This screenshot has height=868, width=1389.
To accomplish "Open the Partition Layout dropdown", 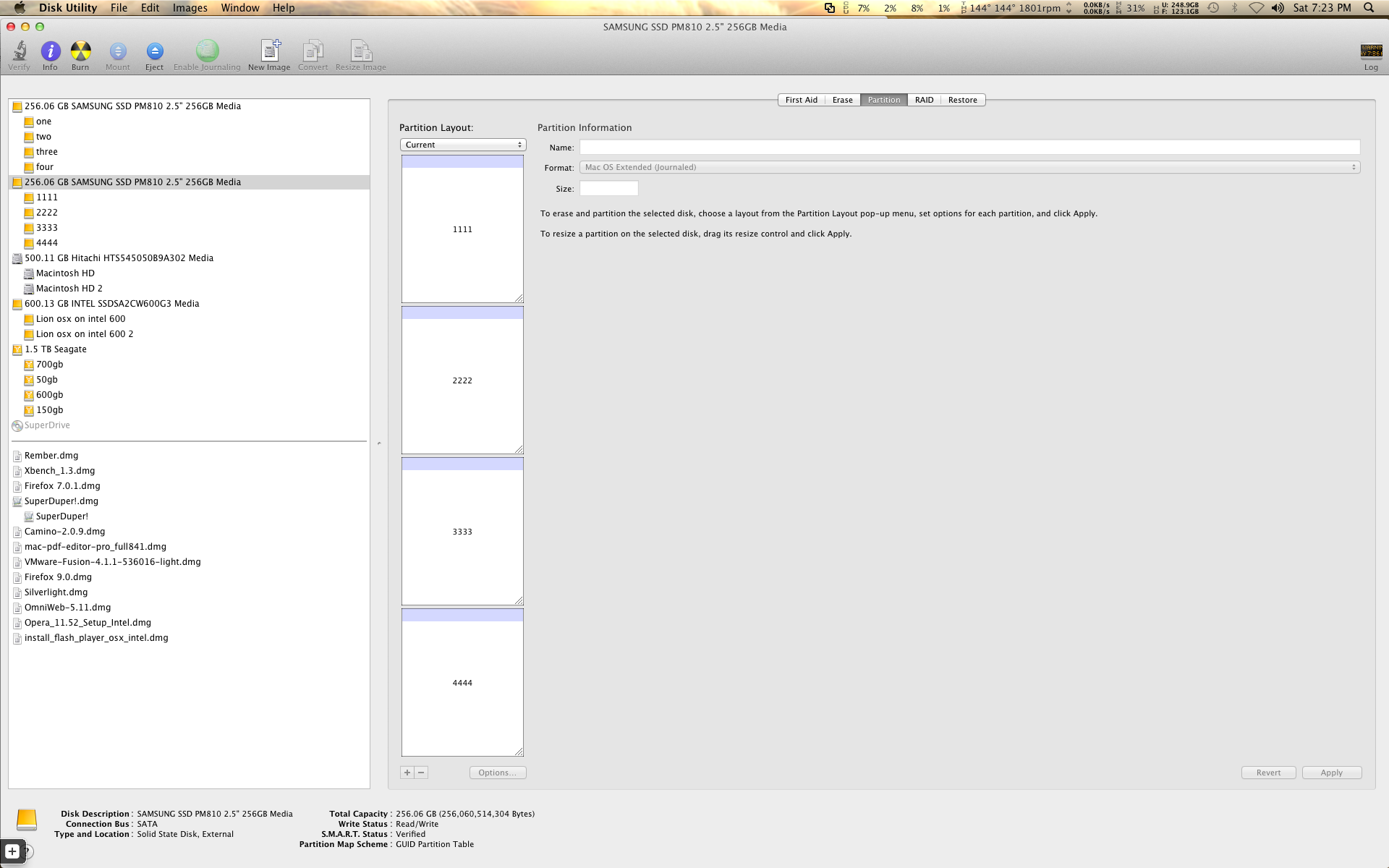I will coord(463,145).
